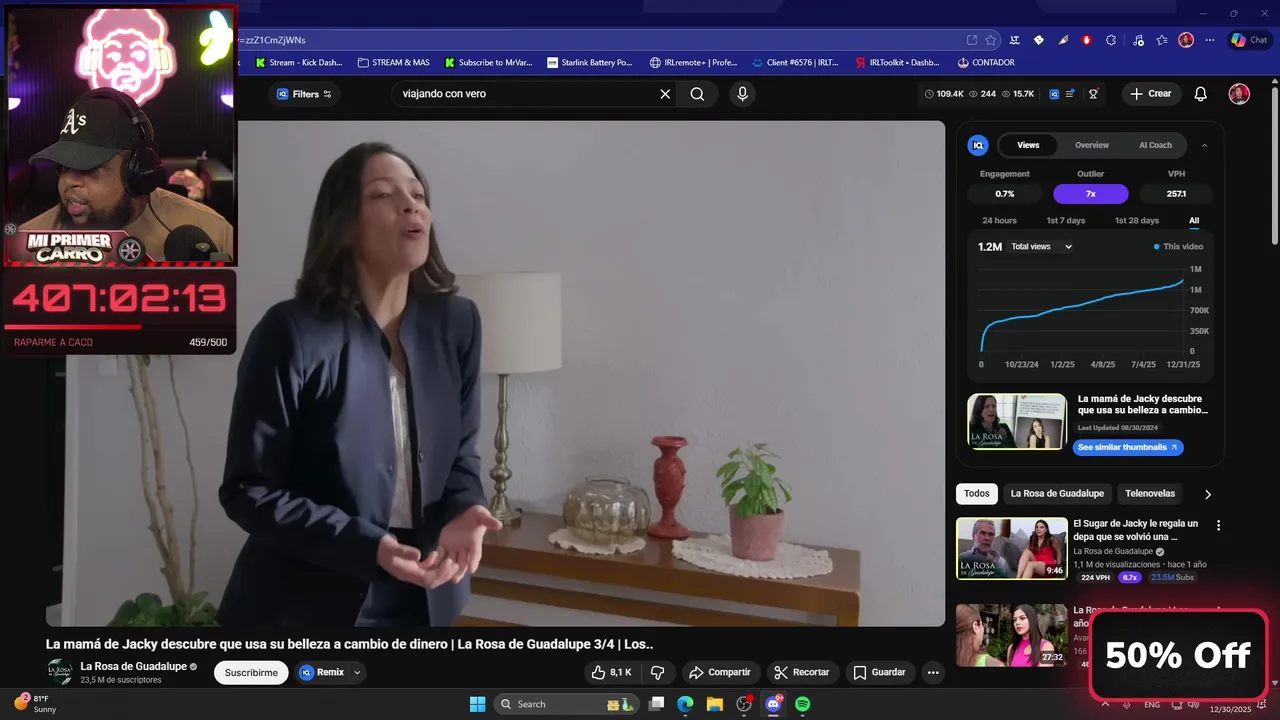
Task: Open the YouTube account avatar menu
Action: [x=1239, y=94]
